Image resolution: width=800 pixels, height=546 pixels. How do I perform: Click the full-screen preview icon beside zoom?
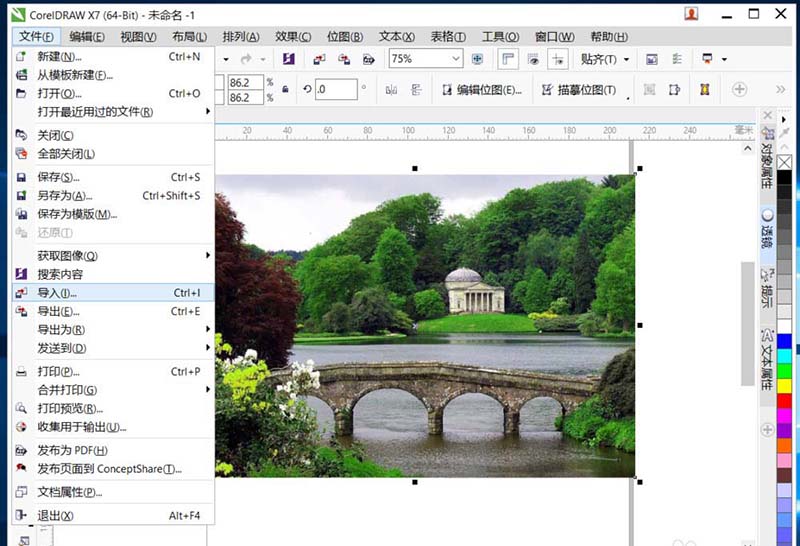[477, 59]
